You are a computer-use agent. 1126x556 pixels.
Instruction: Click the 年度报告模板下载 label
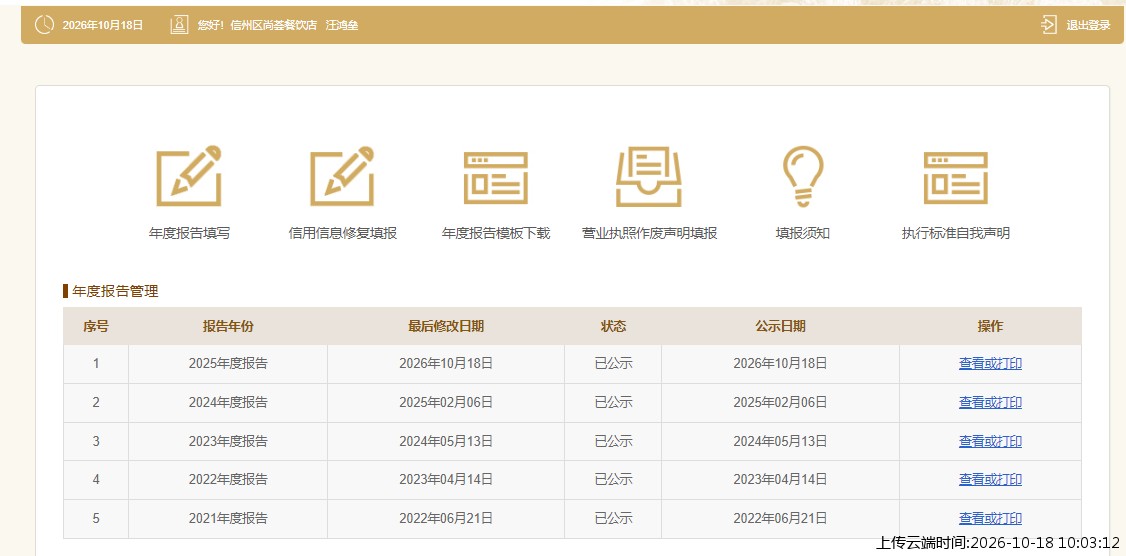495,233
